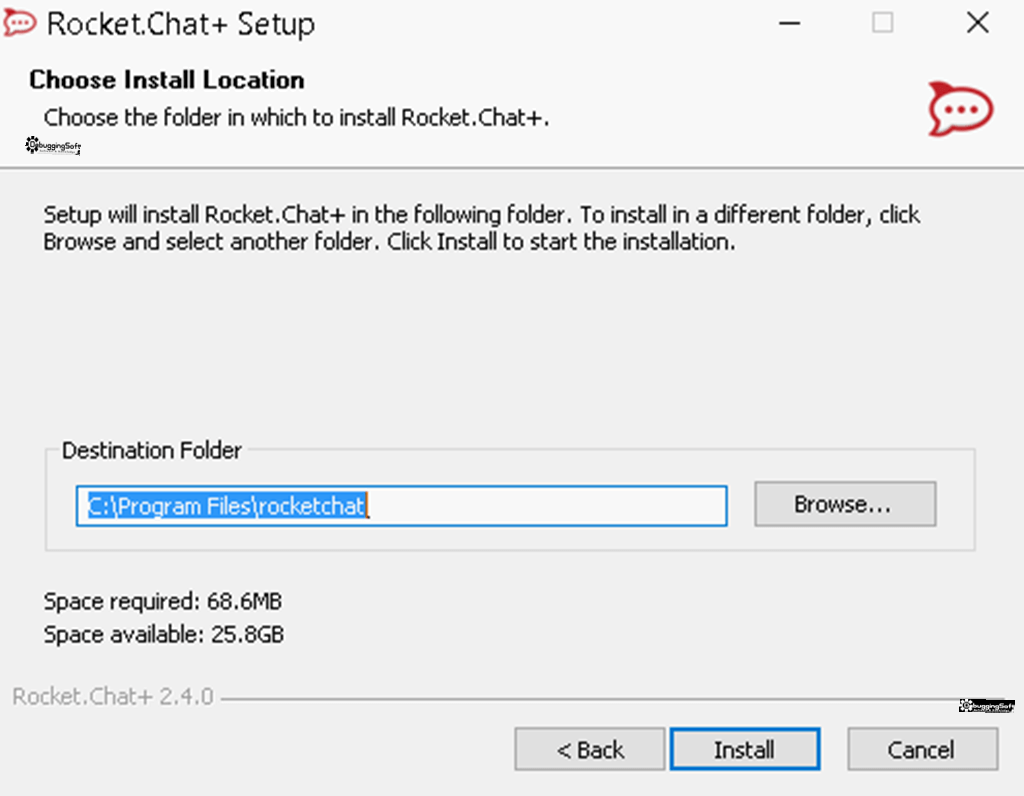
Task: Select the 'Space available: 25.8GB' text
Action: click(163, 635)
